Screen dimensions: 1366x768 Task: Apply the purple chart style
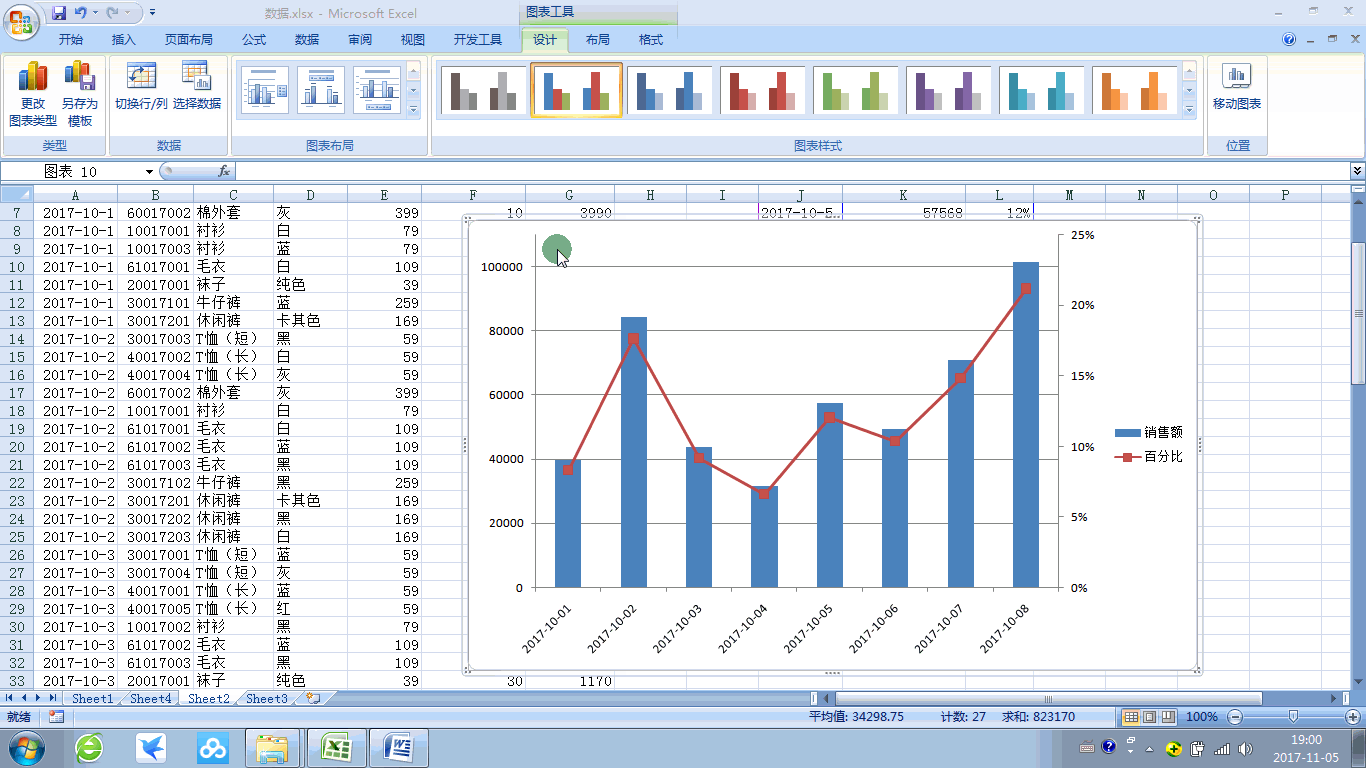coord(948,90)
